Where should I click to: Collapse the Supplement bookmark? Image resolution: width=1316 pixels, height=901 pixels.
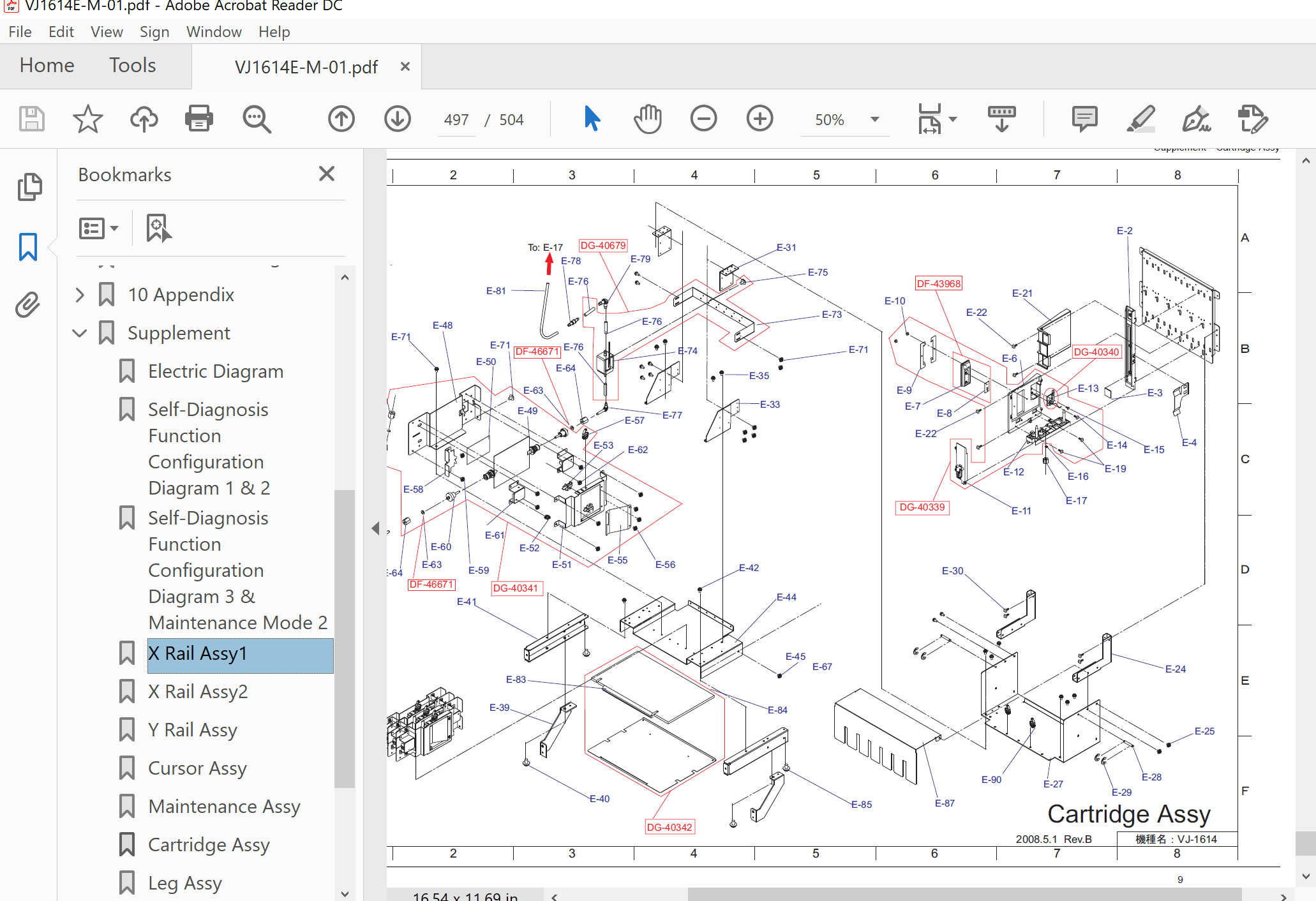80,333
